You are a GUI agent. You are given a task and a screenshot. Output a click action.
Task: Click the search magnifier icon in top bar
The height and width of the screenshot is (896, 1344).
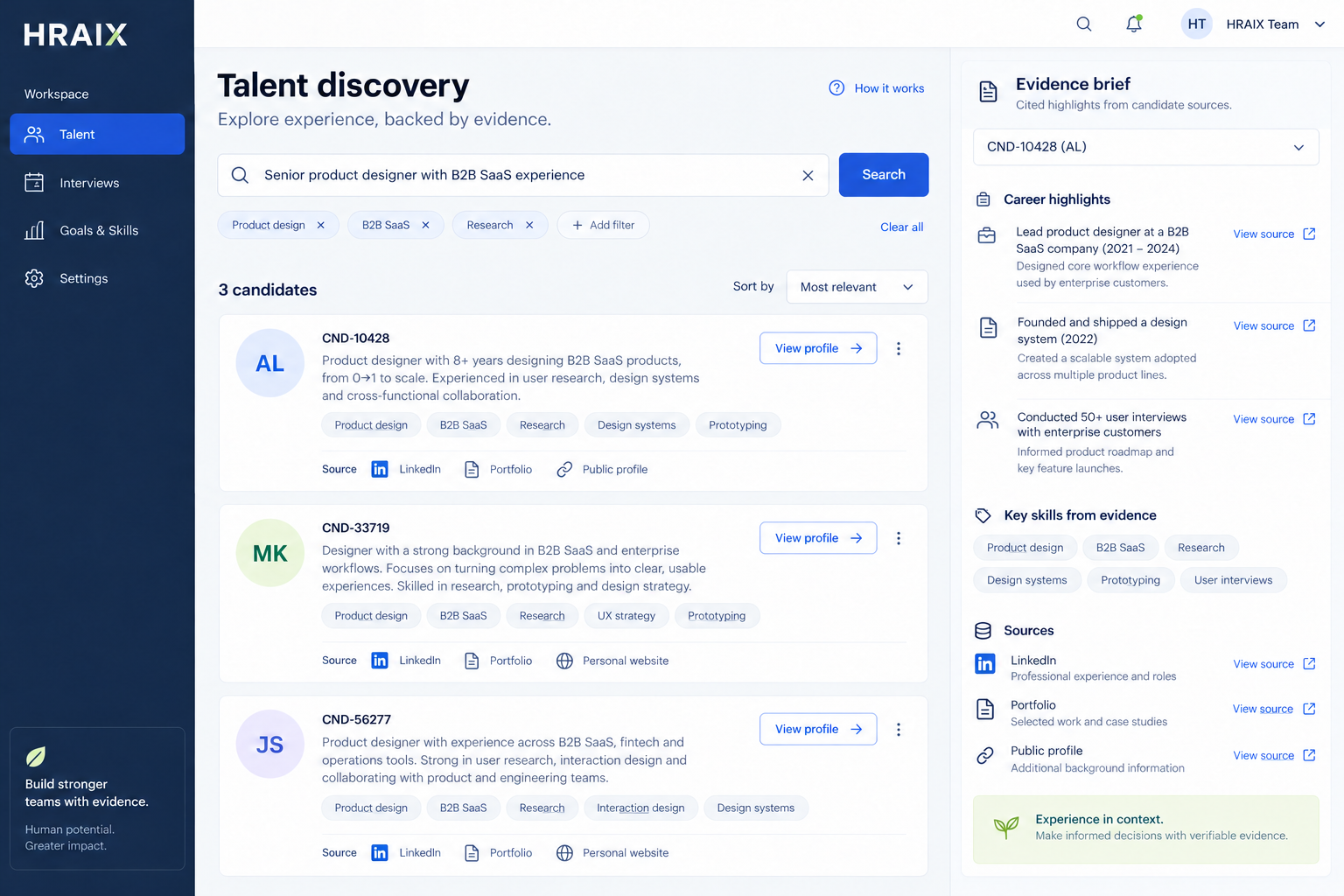click(1083, 24)
